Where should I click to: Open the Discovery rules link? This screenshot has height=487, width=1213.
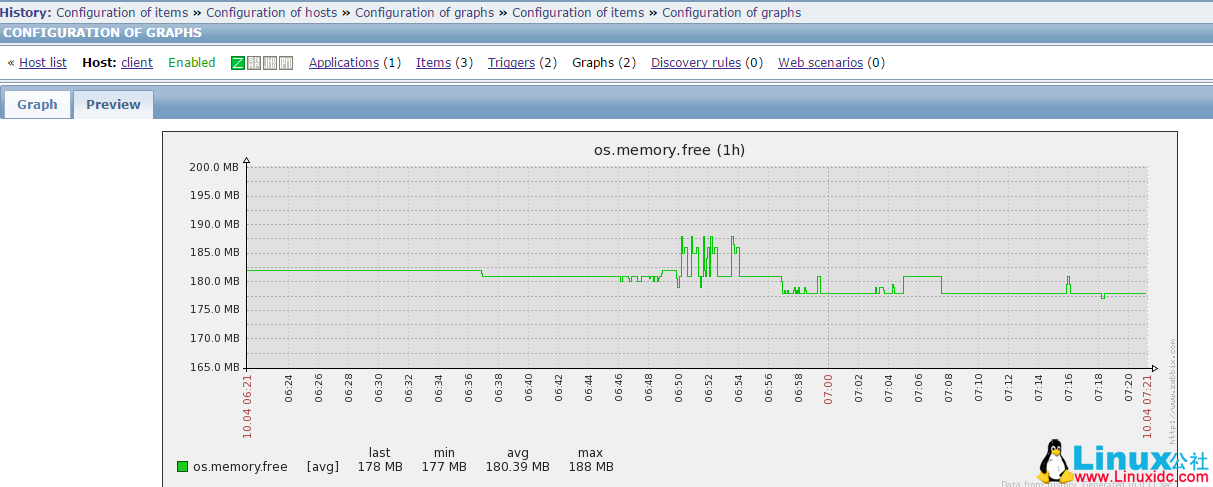coord(696,63)
